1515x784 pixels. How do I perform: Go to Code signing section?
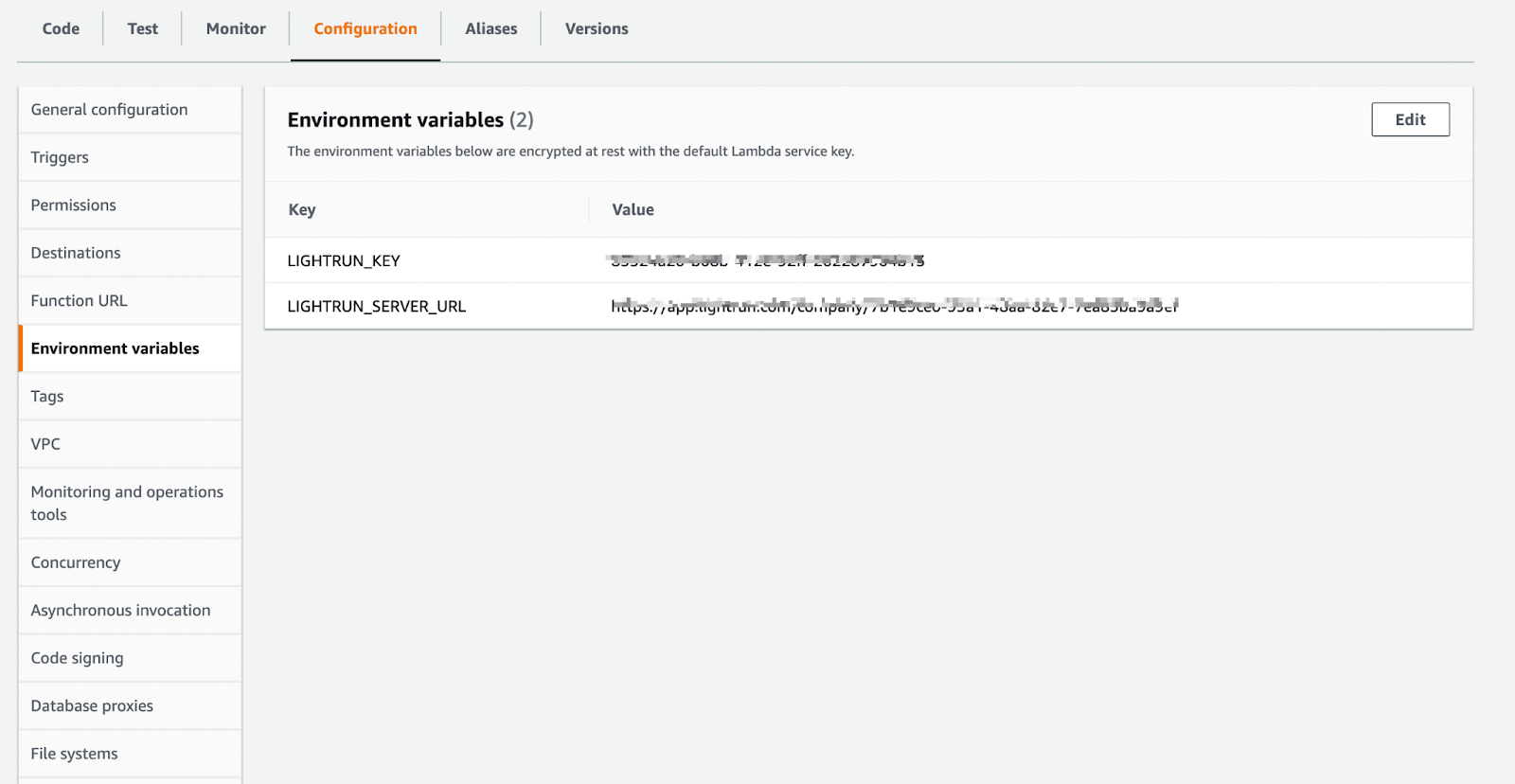[x=77, y=658]
